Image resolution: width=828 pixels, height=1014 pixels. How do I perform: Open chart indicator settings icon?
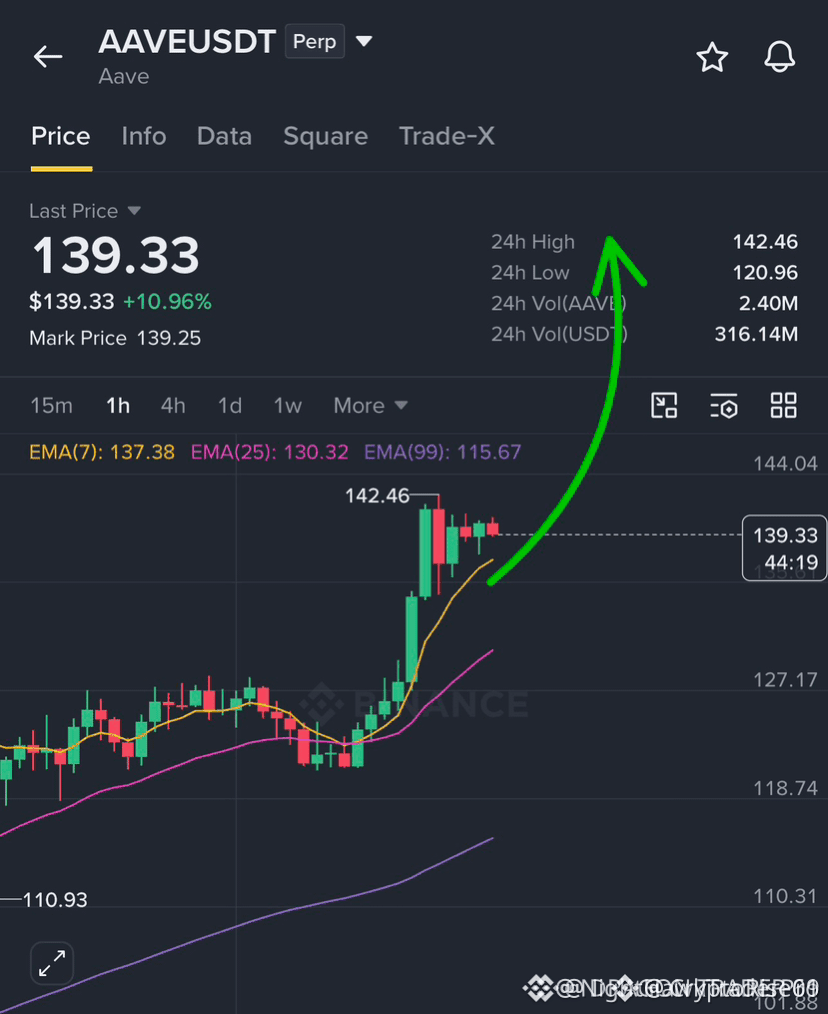point(723,405)
